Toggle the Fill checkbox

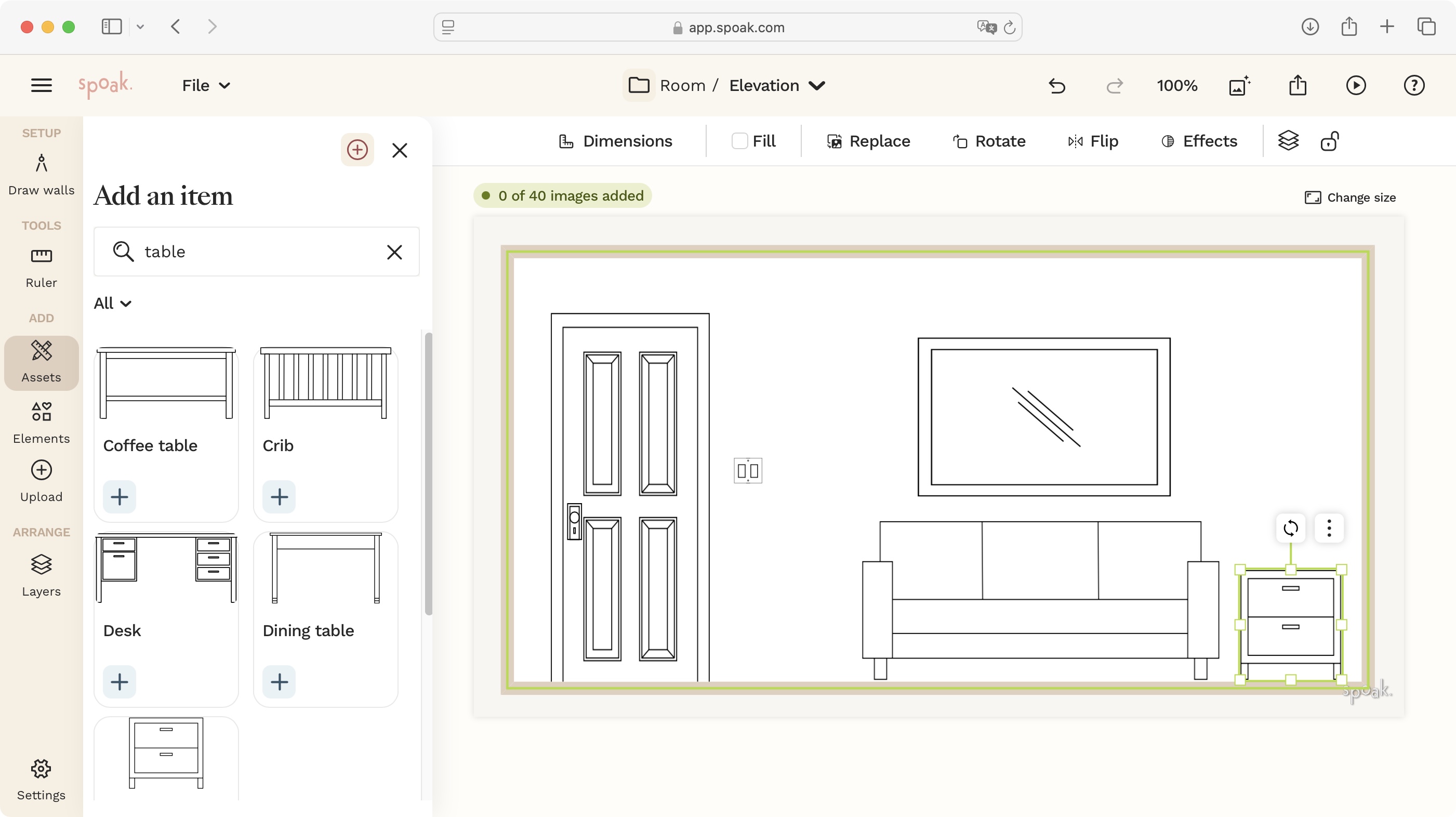[x=739, y=141]
